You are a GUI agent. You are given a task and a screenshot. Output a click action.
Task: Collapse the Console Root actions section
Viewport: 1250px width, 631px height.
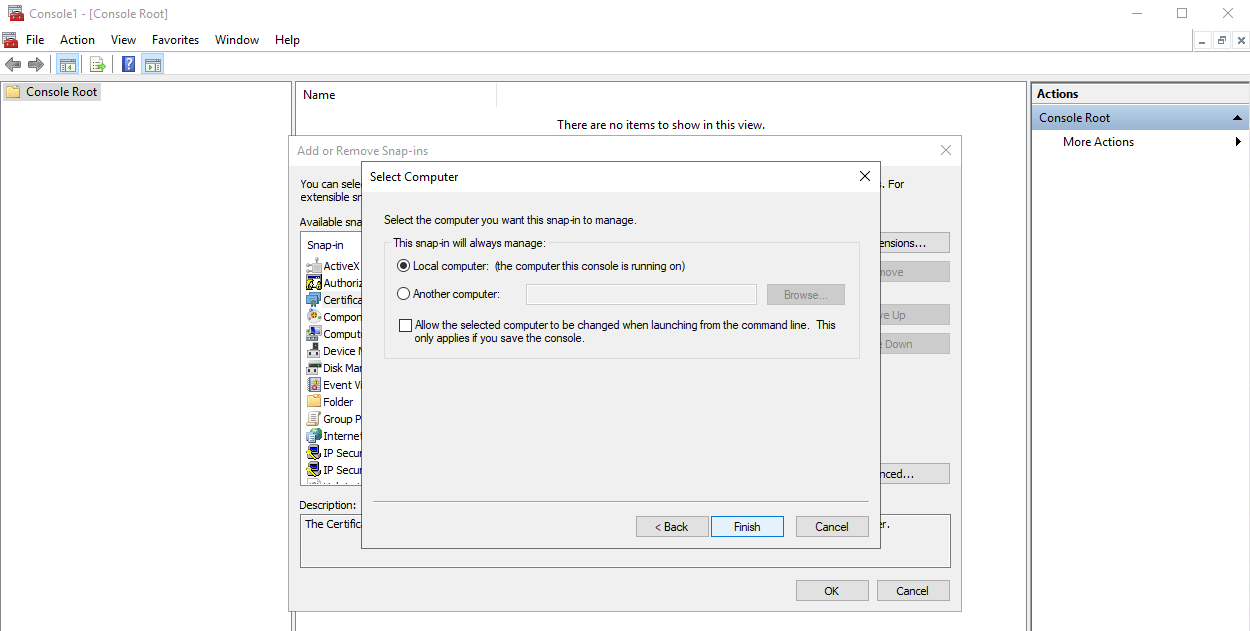tap(1238, 118)
